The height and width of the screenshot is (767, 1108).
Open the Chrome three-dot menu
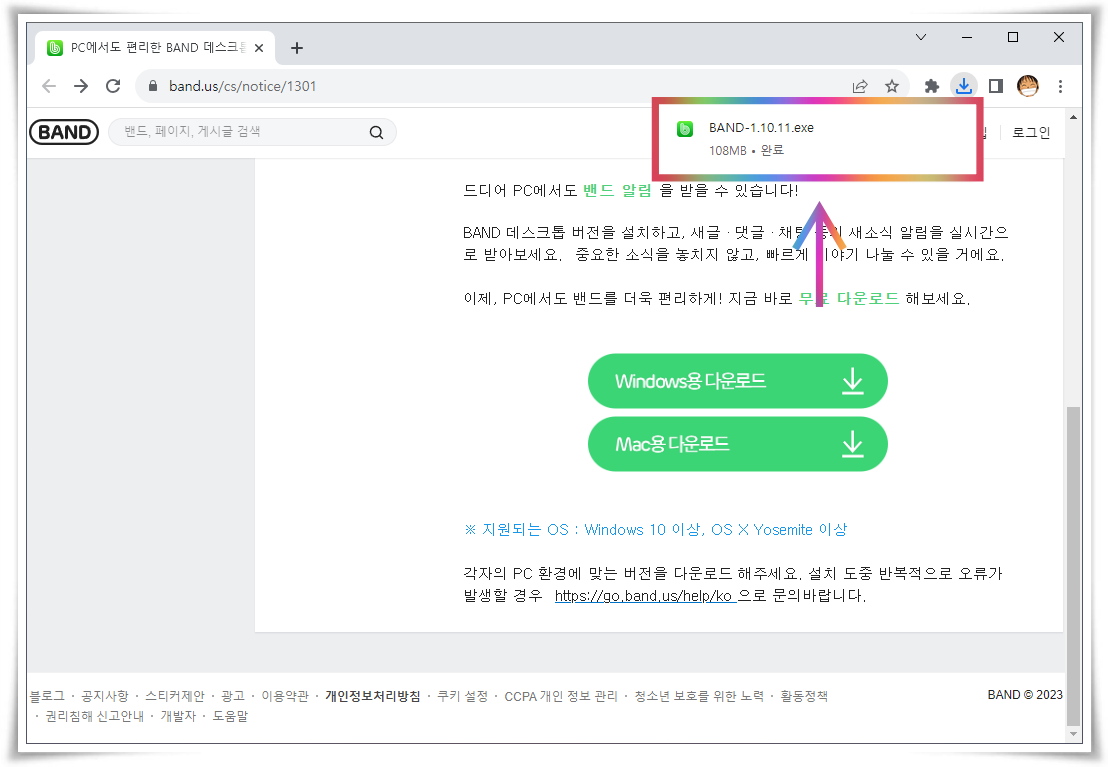[x=1060, y=86]
